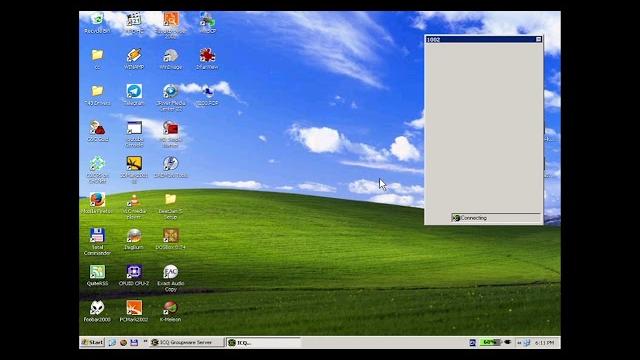Click the system clock showing 6:11 PM

coord(544,342)
